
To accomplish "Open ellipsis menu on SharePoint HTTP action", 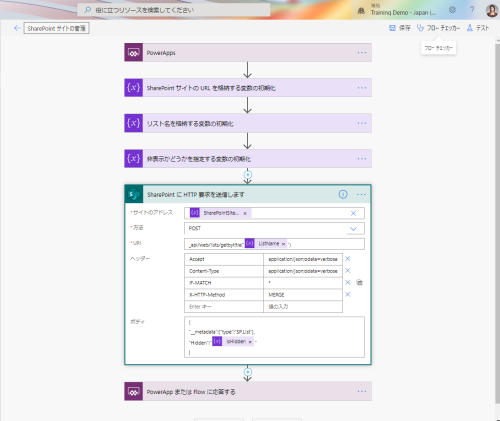I will tap(361, 194).
